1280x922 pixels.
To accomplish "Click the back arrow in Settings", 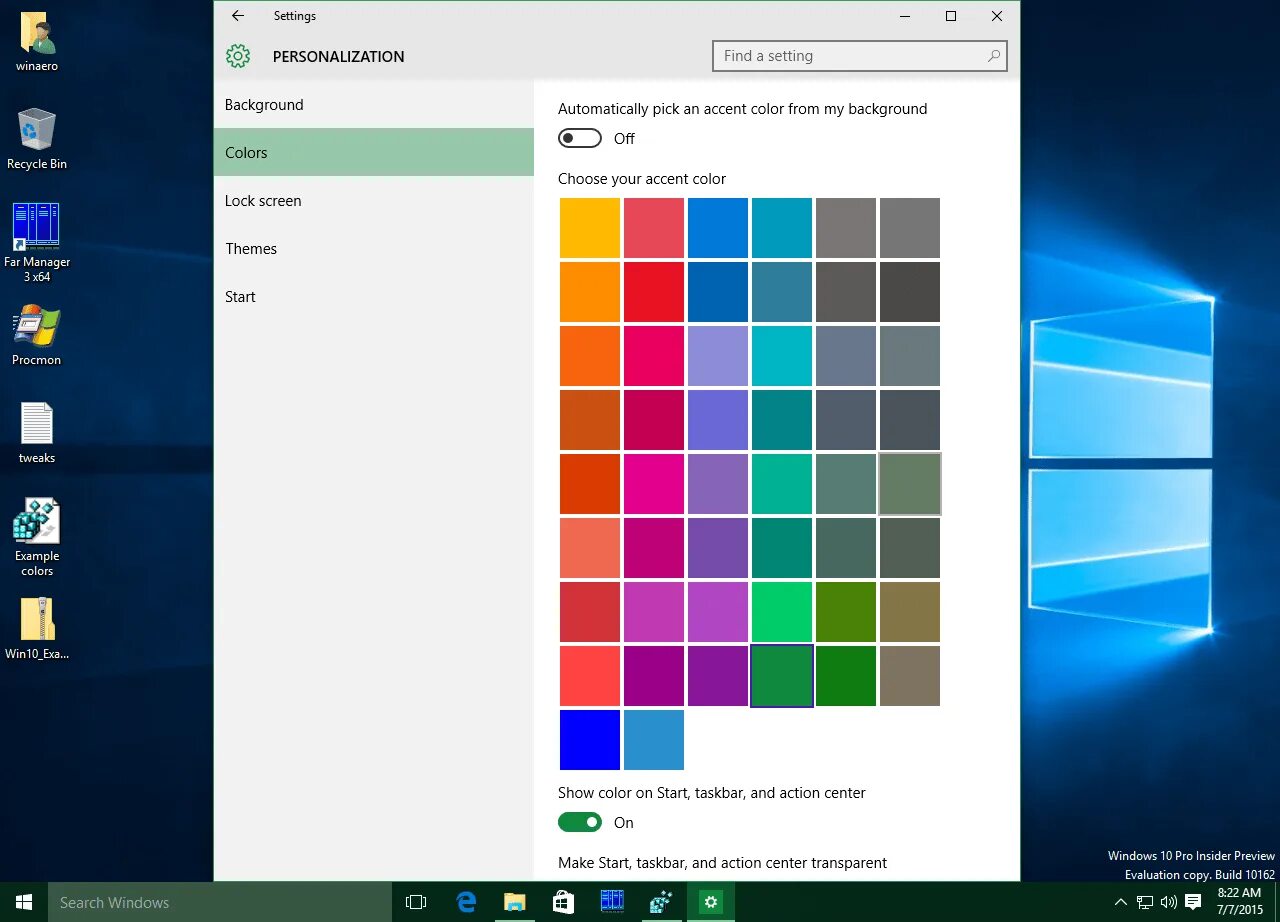I will (x=237, y=16).
